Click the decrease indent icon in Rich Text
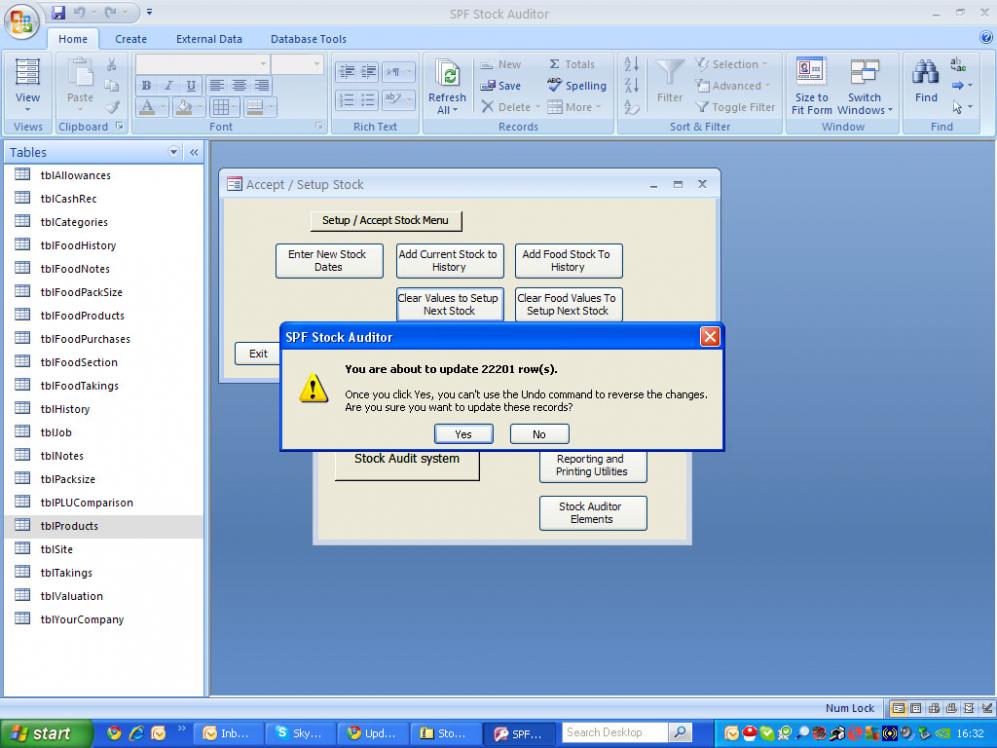The width and height of the screenshot is (997, 748). tap(347, 71)
